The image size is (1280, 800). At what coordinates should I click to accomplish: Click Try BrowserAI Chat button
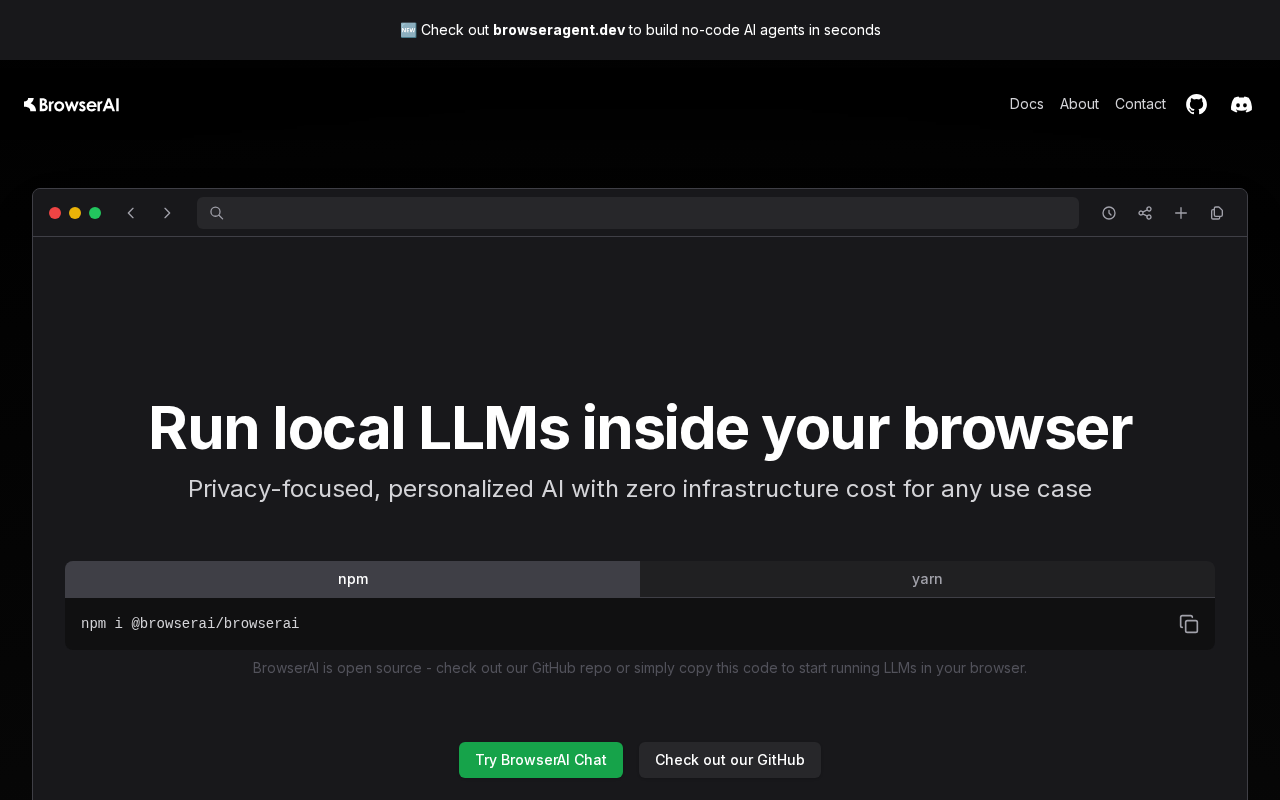(x=541, y=760)
